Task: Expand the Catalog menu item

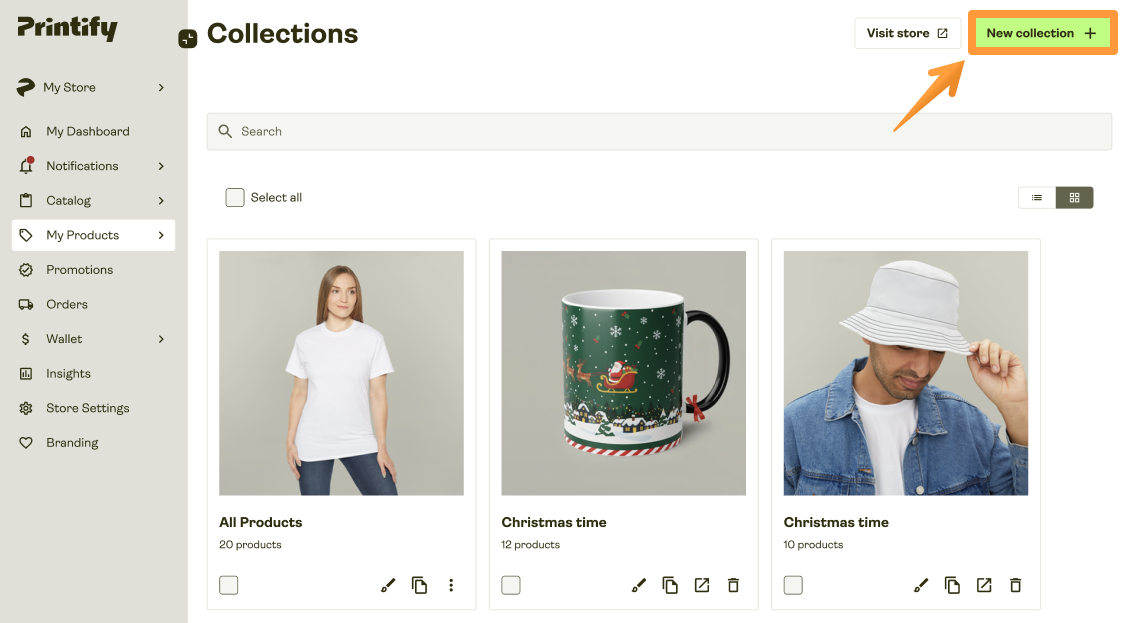Action: click(x=66, y=200)
